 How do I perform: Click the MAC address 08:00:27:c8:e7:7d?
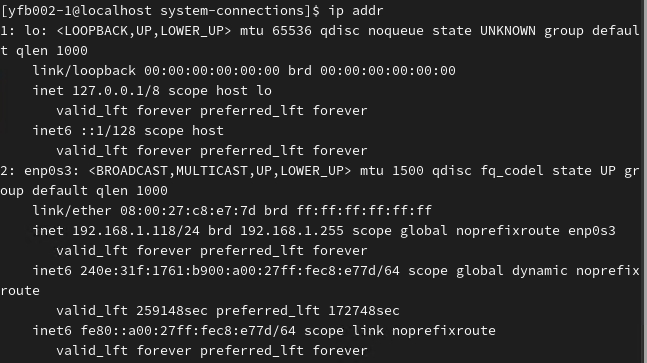(188, 211)
